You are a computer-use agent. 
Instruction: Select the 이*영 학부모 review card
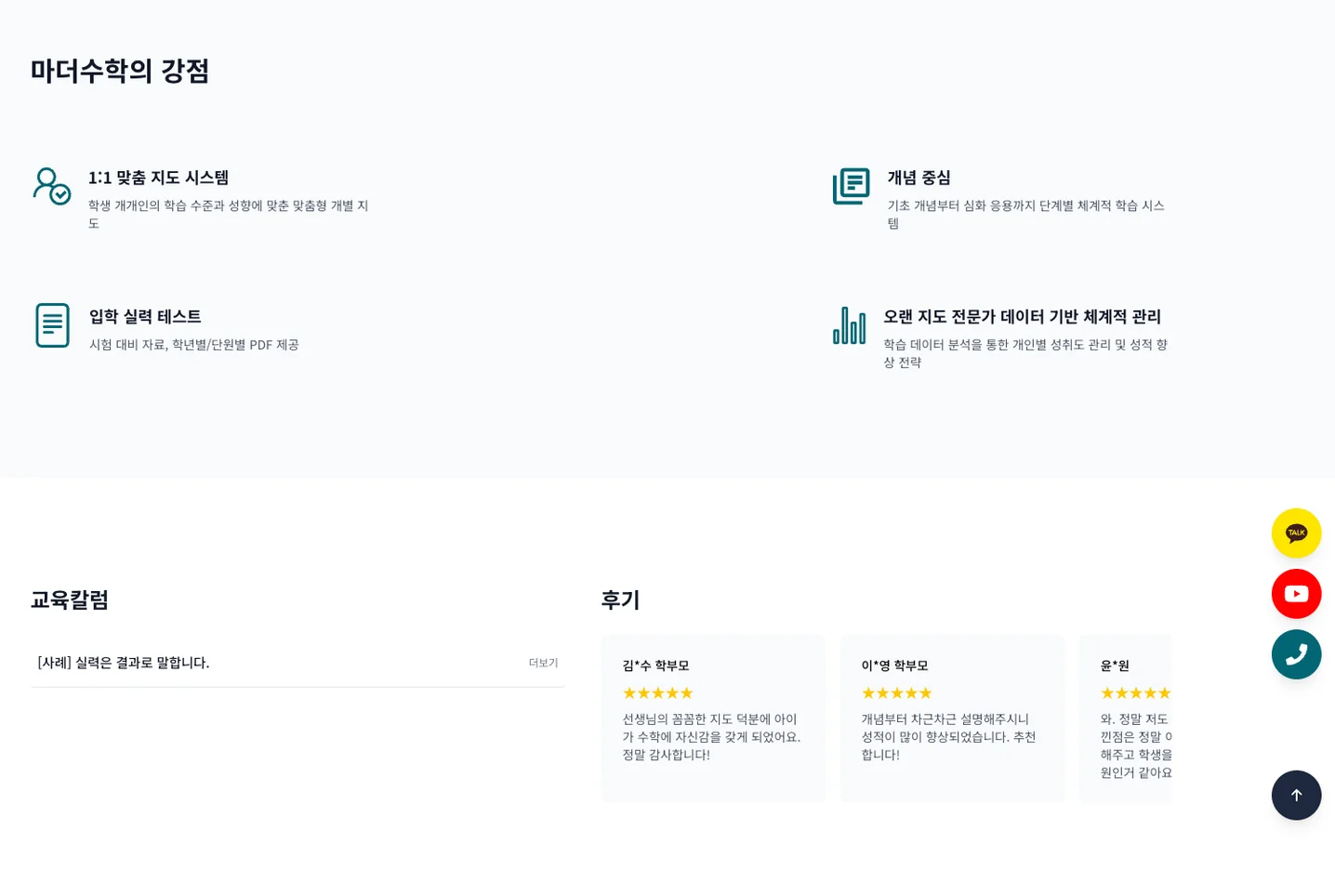952,718
